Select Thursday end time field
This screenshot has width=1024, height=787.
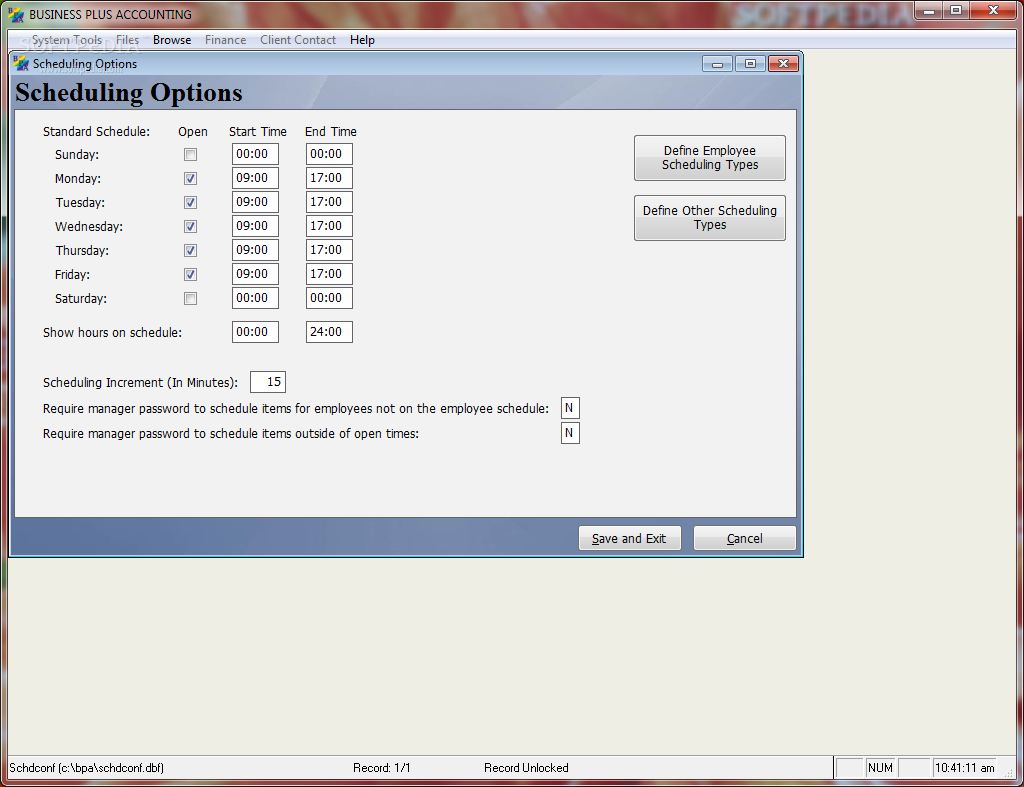coord(329,250)
